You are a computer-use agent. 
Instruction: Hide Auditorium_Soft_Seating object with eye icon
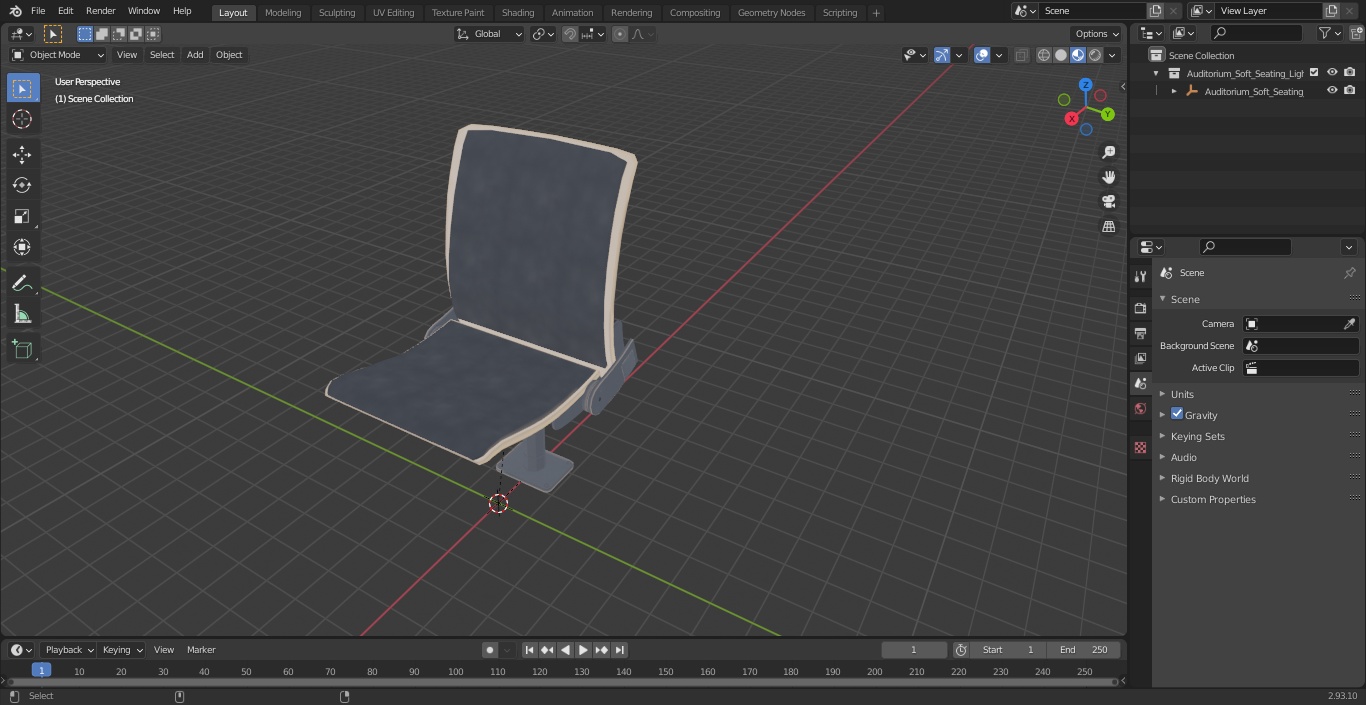1332,91
